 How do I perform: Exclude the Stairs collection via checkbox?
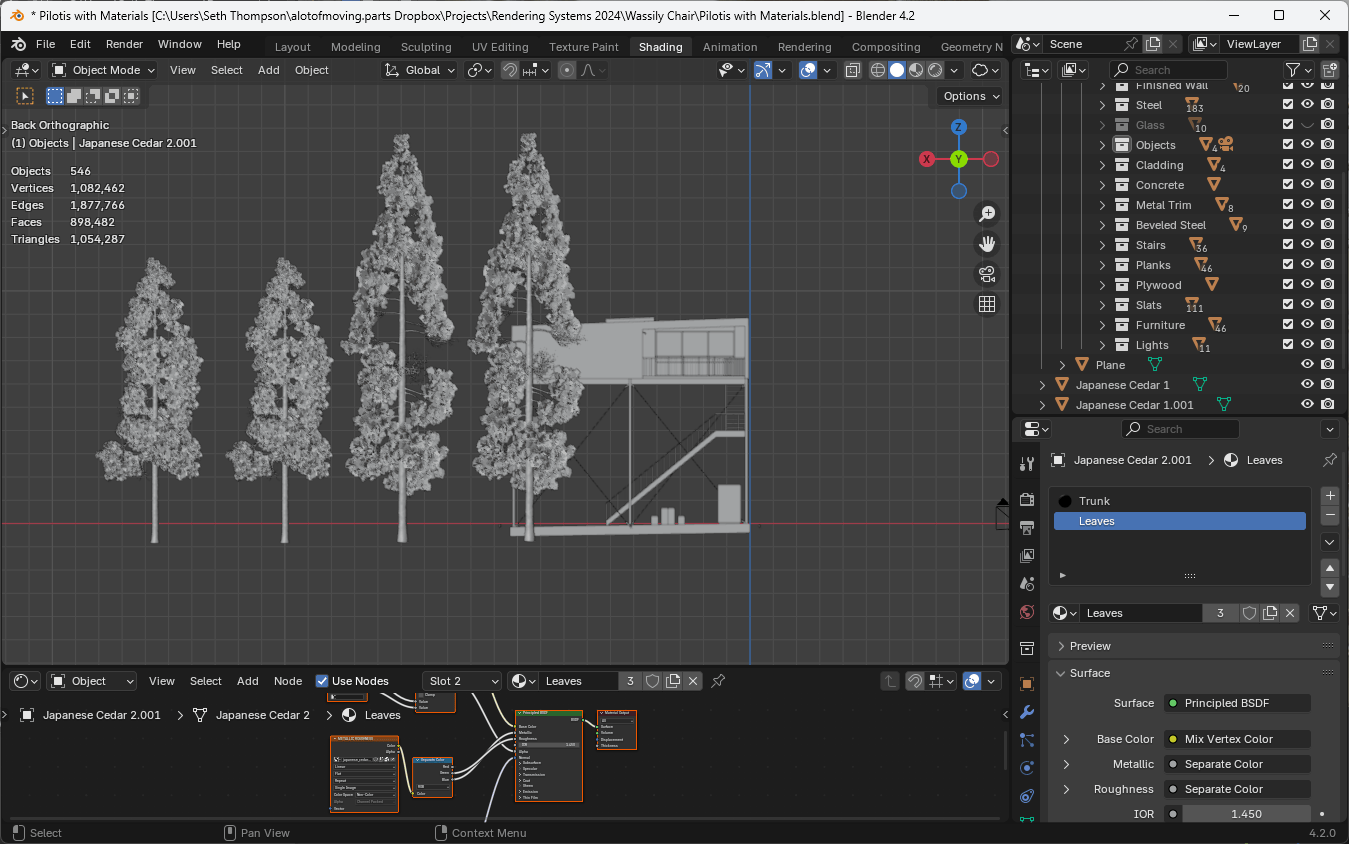coord(1288,245)
